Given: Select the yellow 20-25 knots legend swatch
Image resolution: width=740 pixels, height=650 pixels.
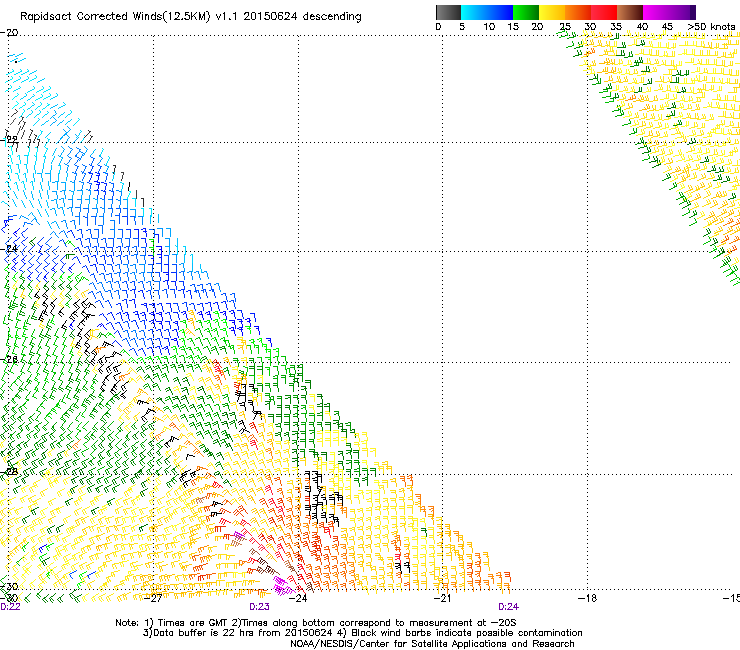Looking at the screenshot, I should (552, 12).
